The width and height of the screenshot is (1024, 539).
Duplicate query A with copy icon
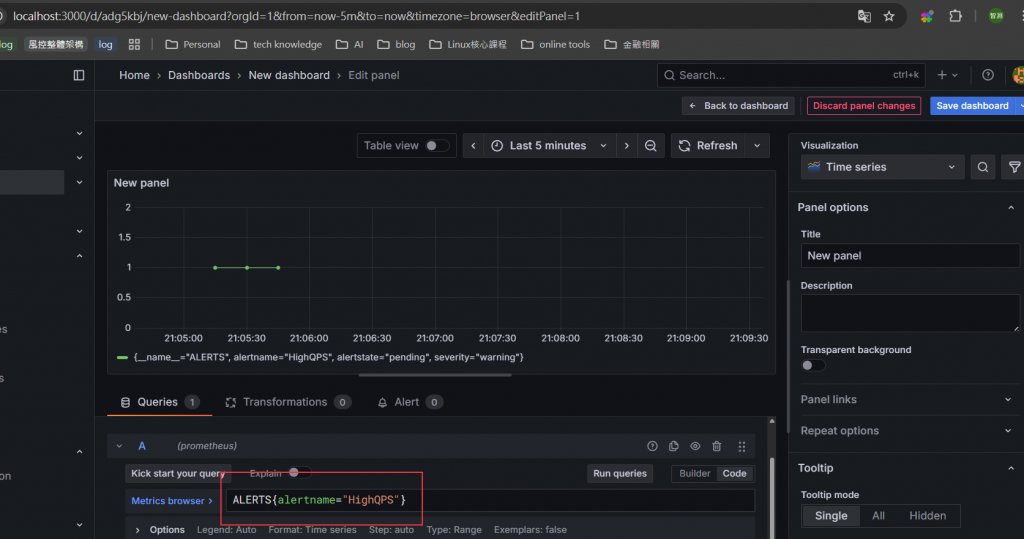tap(673, 446)
